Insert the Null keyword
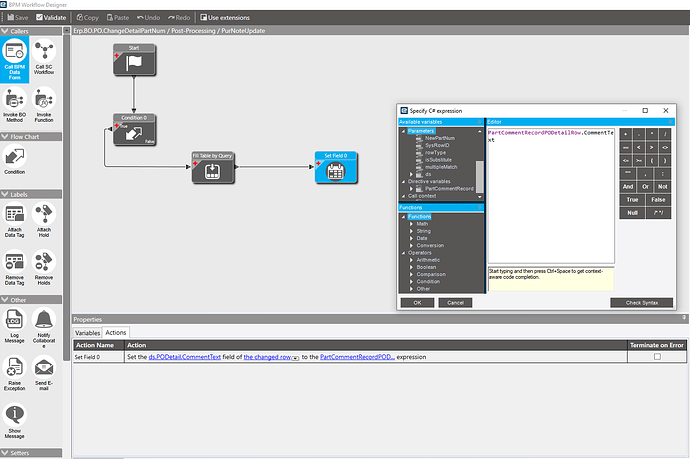 pos(632,213)
